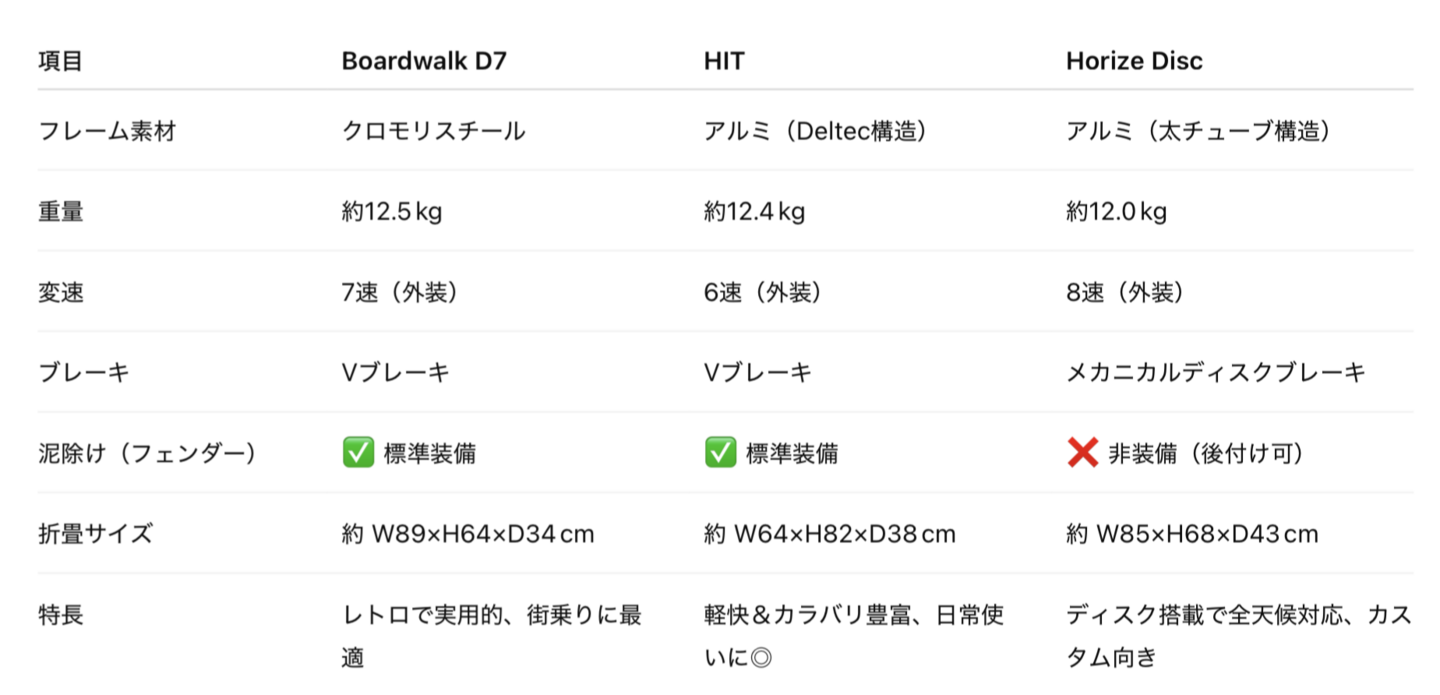Viewport: 1440px width, 695px height.
Task: Click the green checkmark in Boardwalk D7 column
Action: [357, 453]
